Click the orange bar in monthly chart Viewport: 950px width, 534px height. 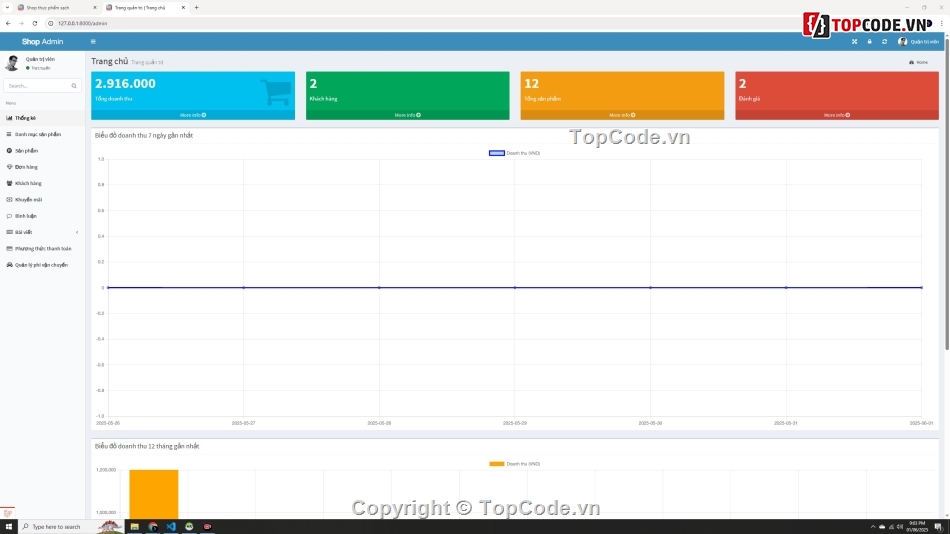pos(154,494)
